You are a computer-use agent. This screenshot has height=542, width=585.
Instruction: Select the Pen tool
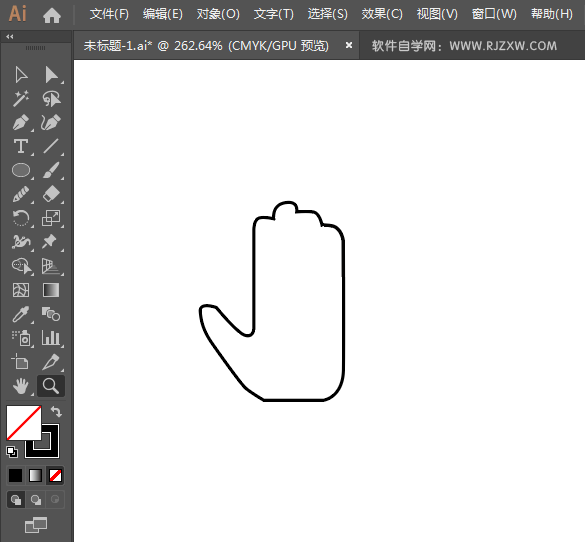click(21, 123)
